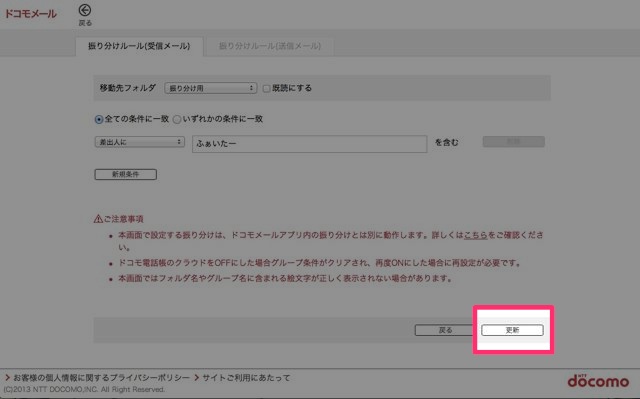Viewport: 640px width, 399px height.
Task: Click the 新規条件 button
Action: click(126, 174)
